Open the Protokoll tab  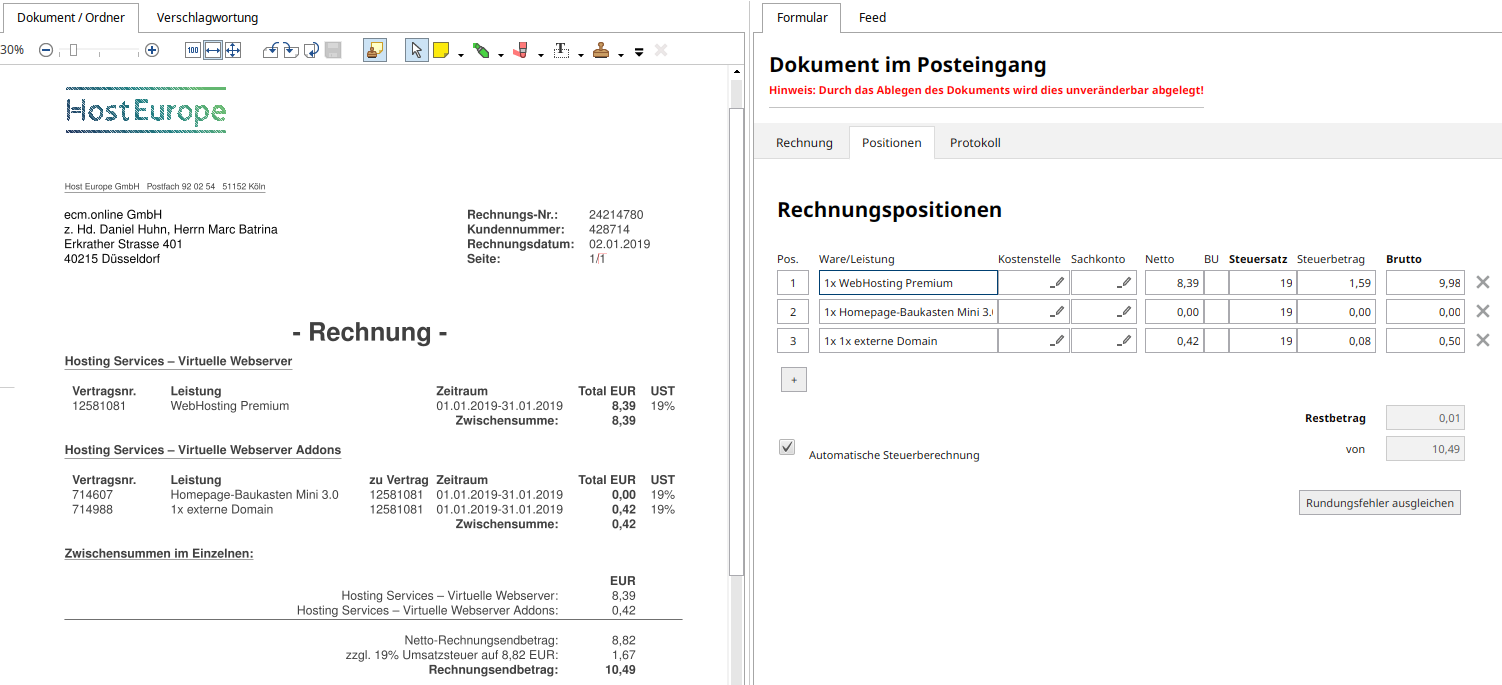[x=975, y=143]
